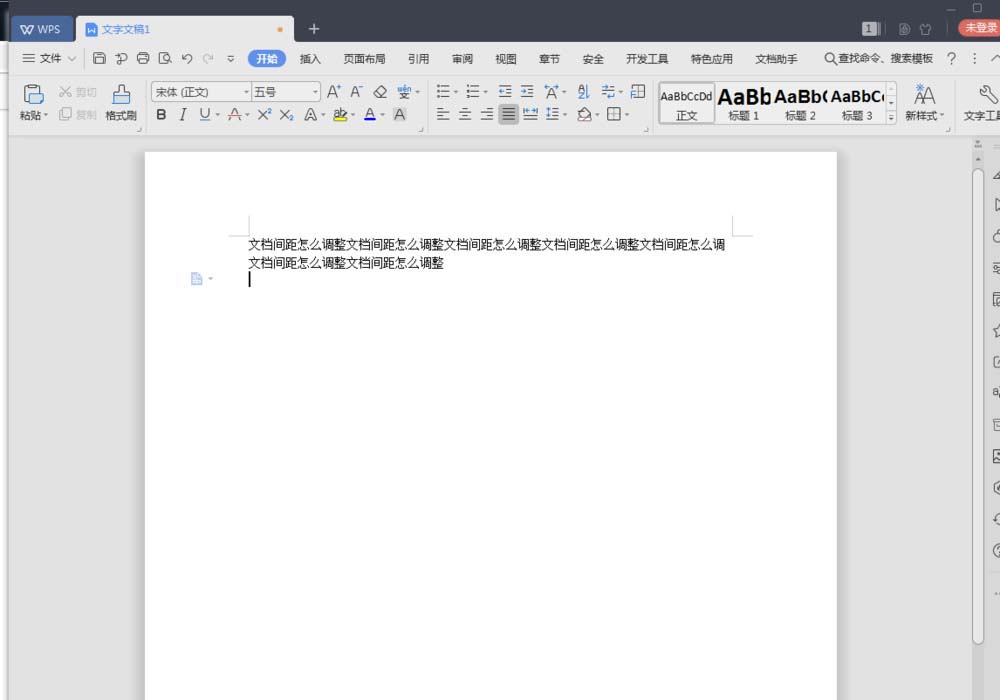Increase font size with A+ icon

[334, 92]
